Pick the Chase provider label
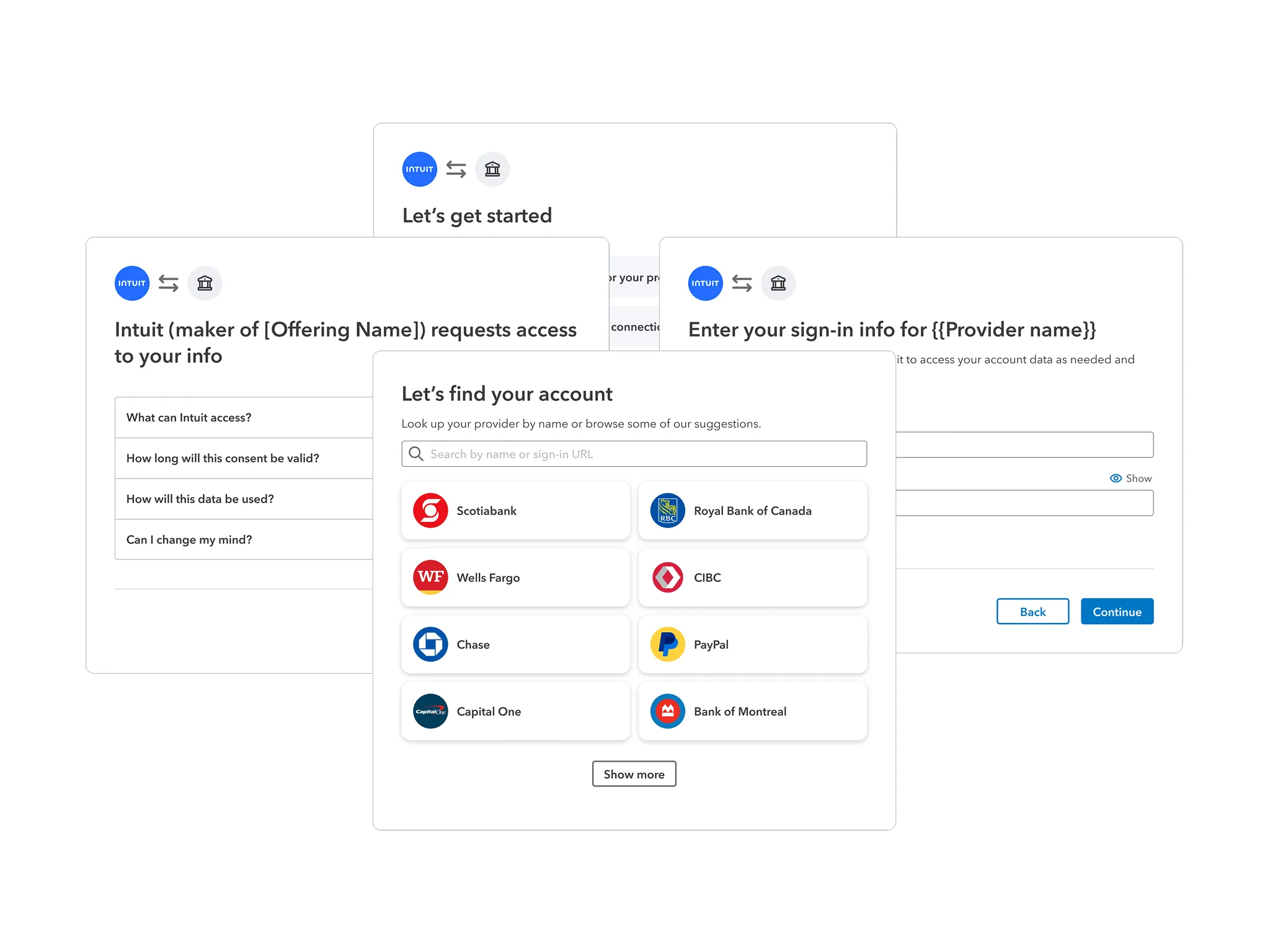This screenshot has height=952, width=1270. pyautogui.click(x=473, y=645)
